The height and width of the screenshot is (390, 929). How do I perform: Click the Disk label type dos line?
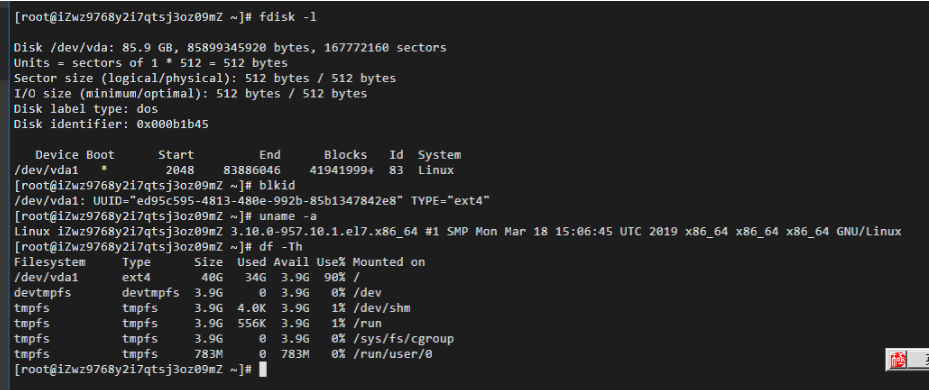[86, 109]
